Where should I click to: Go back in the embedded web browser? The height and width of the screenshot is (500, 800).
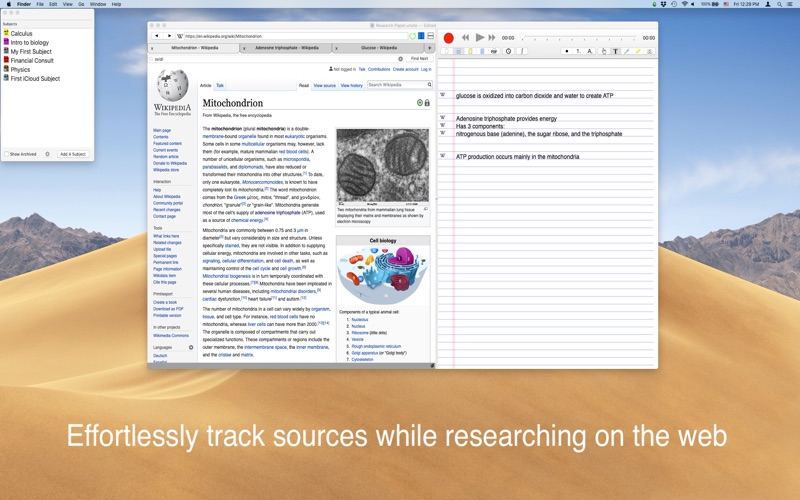click(x=157, y=36)
